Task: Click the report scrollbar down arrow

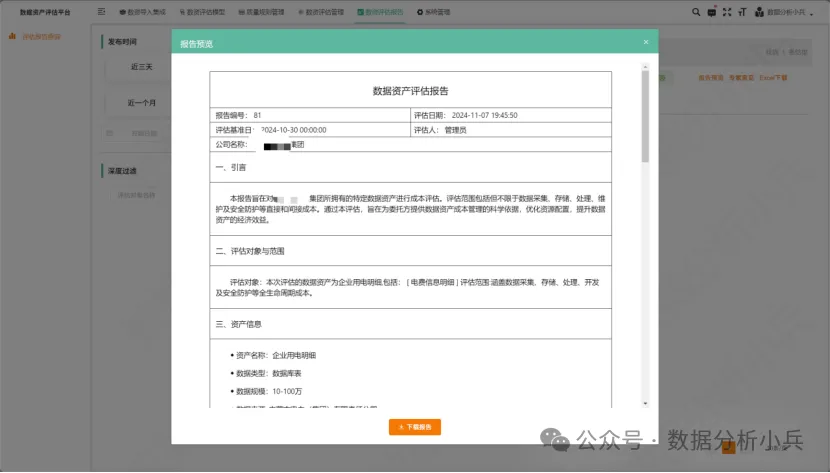Action: 645,404
